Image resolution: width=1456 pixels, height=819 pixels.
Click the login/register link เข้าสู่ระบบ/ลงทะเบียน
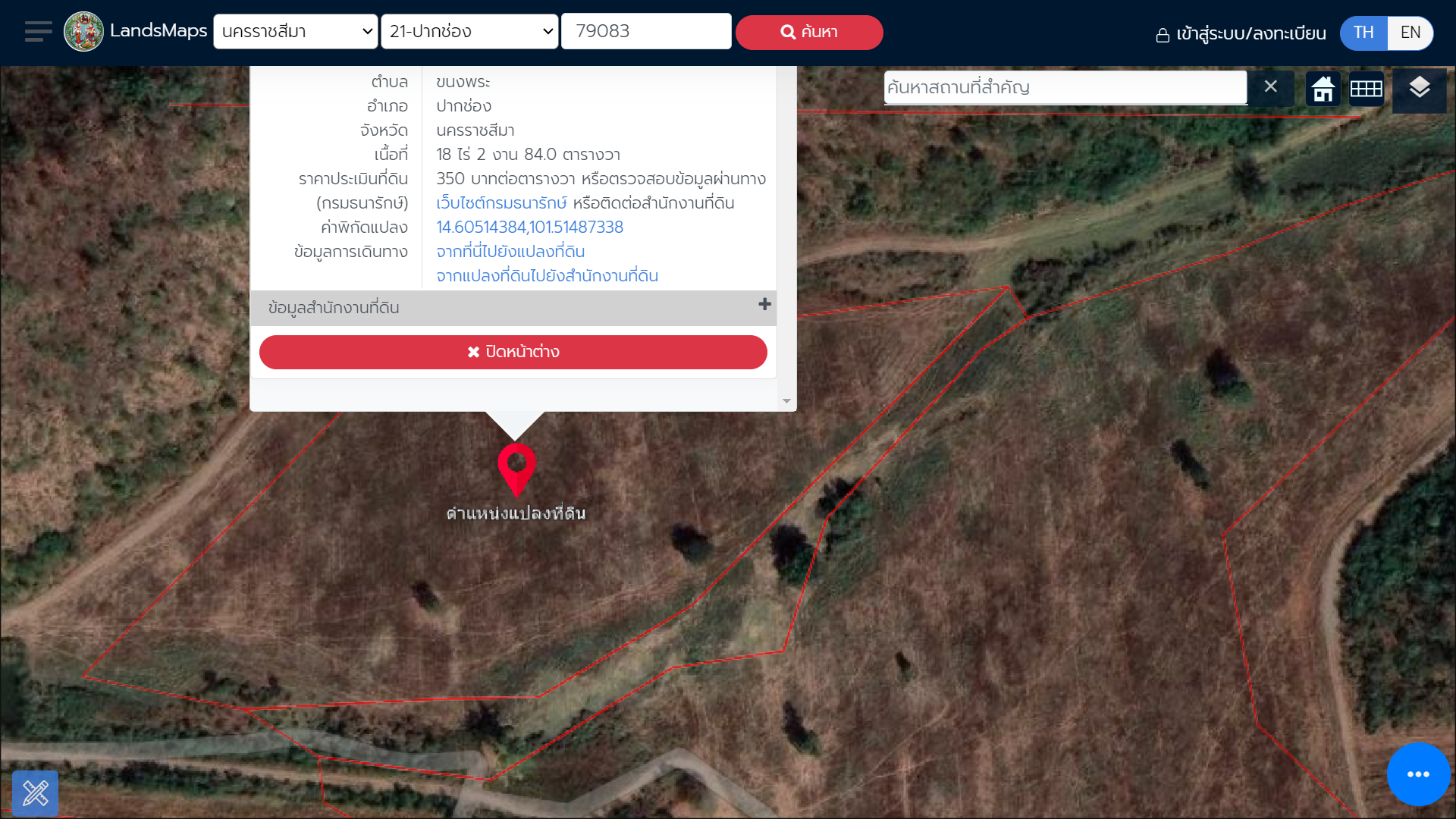(1241, 33)
